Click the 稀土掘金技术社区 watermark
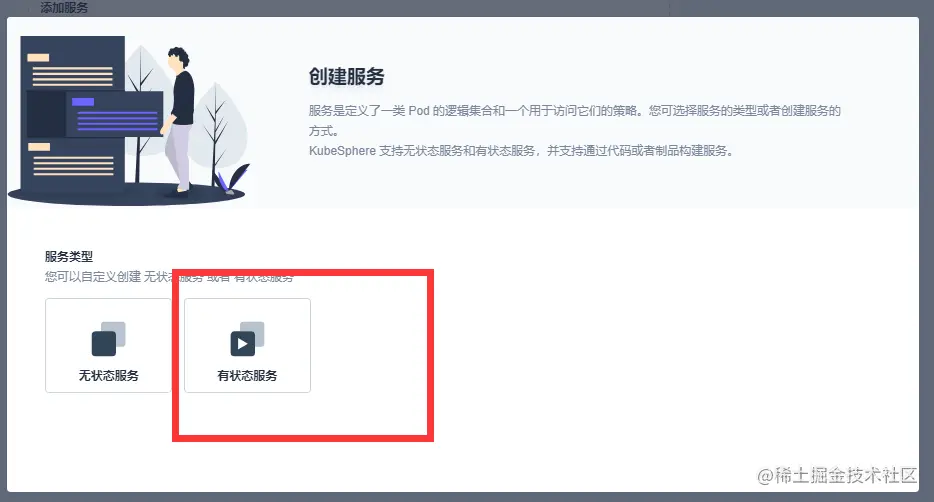 pyautogui.click(x=837, y=475)
